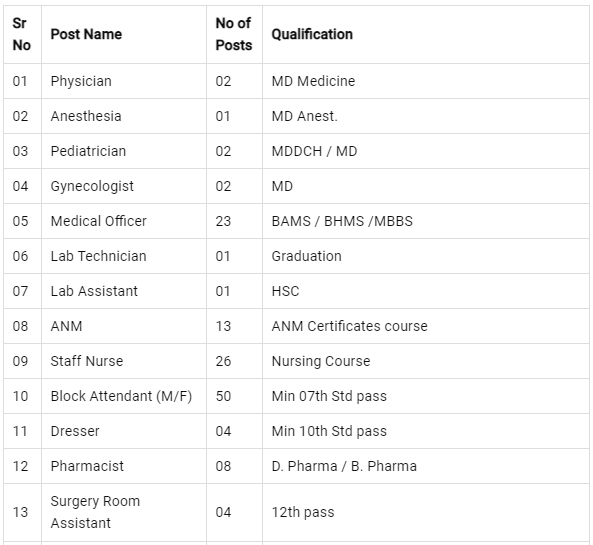Click D. Pharma / B. Pharma text
593x545 pixels.
coord(344,466)
